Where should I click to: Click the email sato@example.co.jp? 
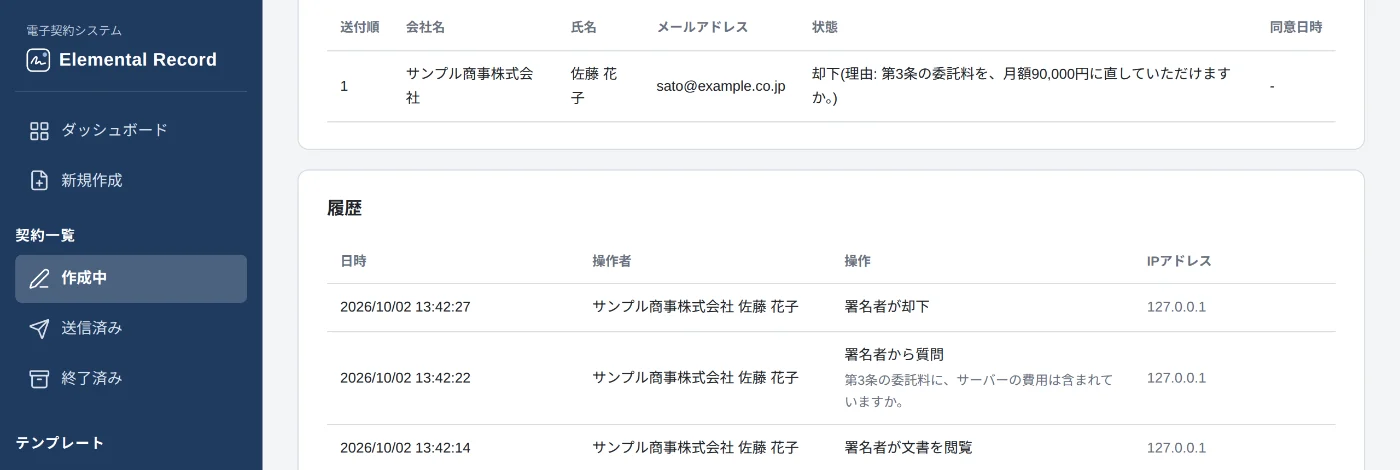tap(721, 86)
